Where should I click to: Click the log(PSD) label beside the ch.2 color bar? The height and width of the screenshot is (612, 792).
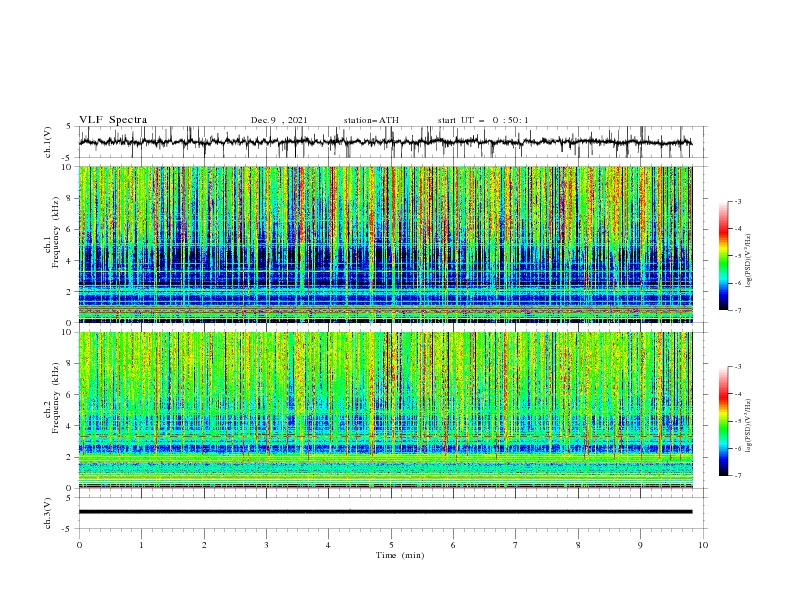point(749,425)
